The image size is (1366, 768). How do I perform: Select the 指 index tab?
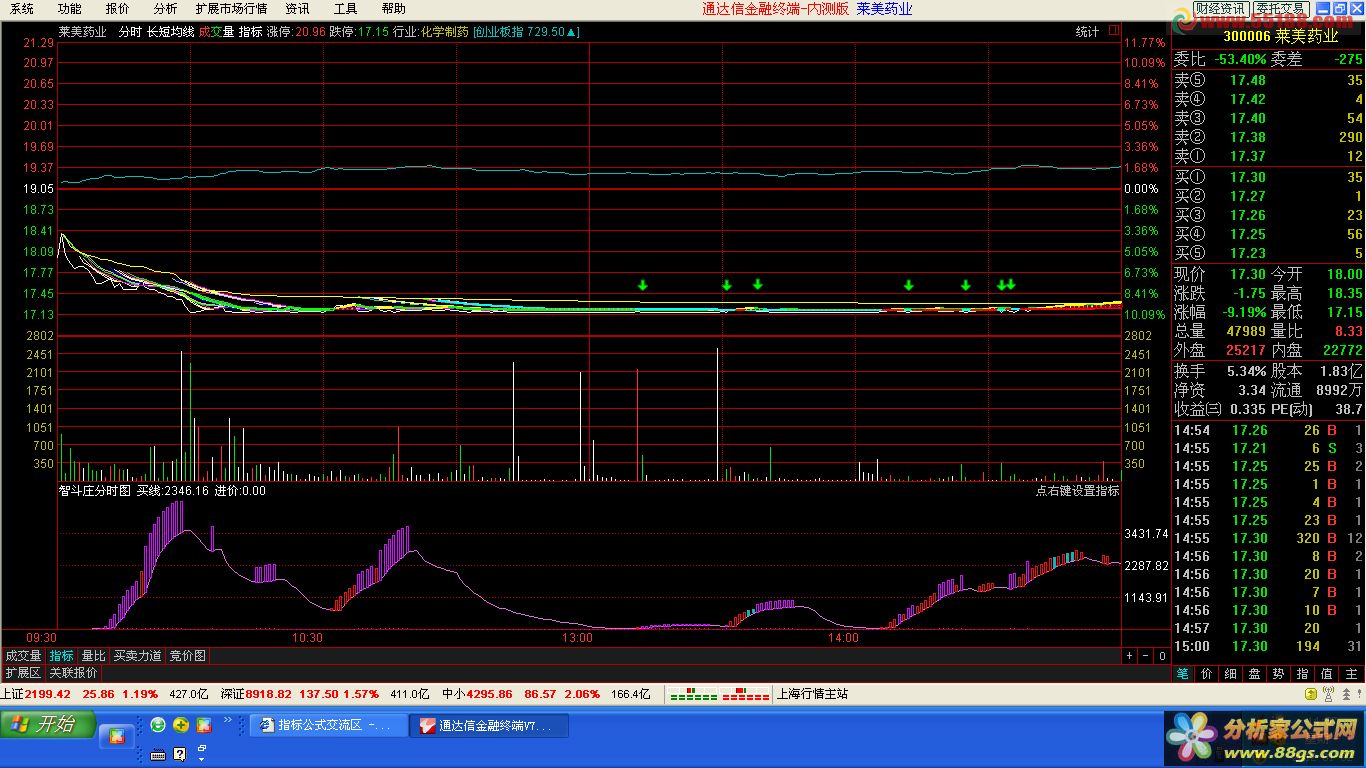click(x=1302, y=674)
